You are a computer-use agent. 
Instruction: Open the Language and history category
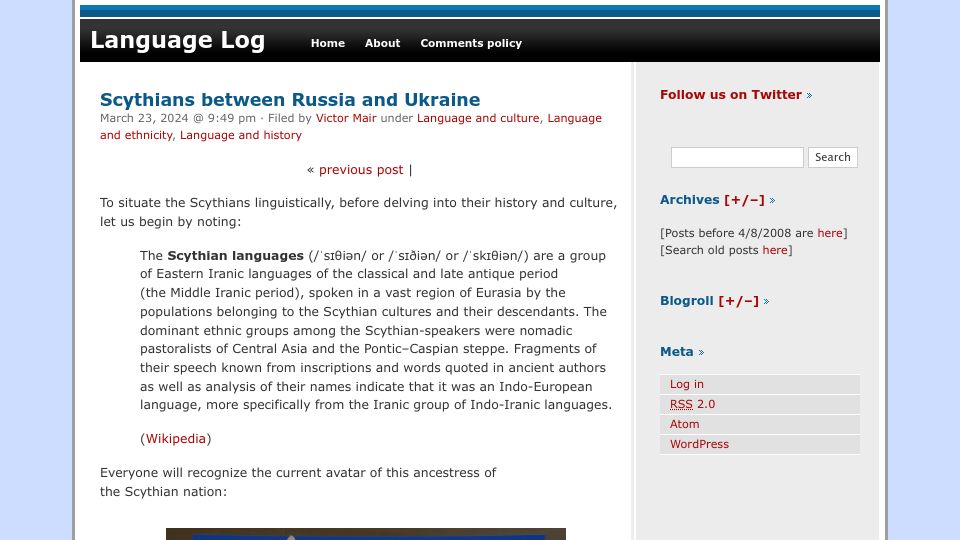coord(241,135)
